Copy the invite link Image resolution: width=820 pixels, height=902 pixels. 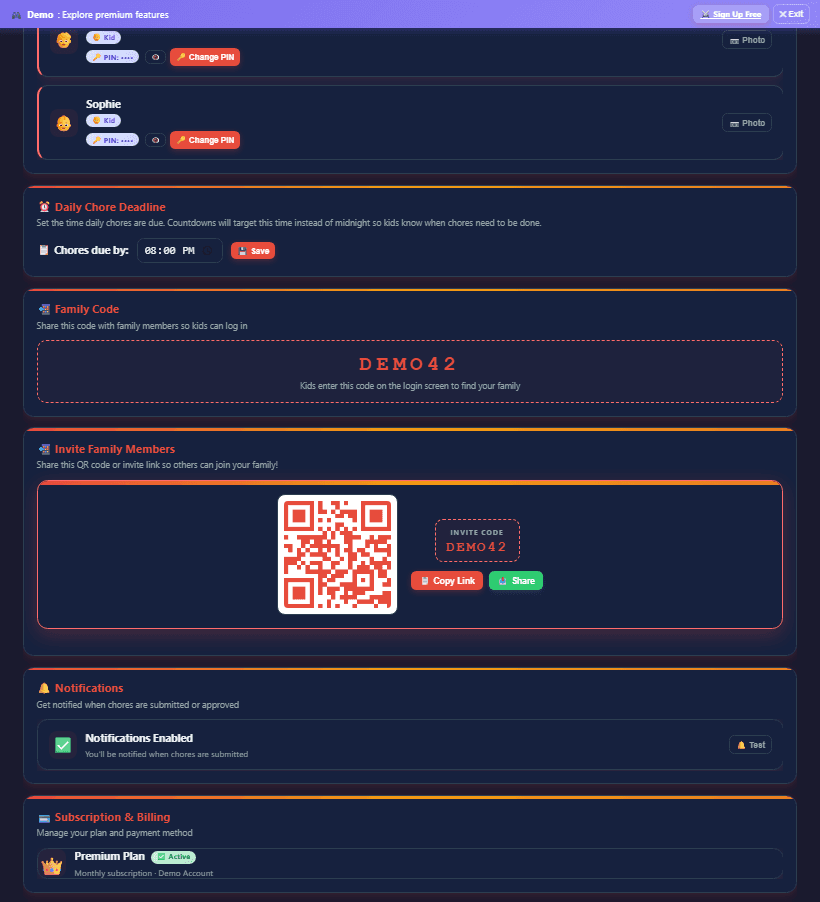(447, 581)
